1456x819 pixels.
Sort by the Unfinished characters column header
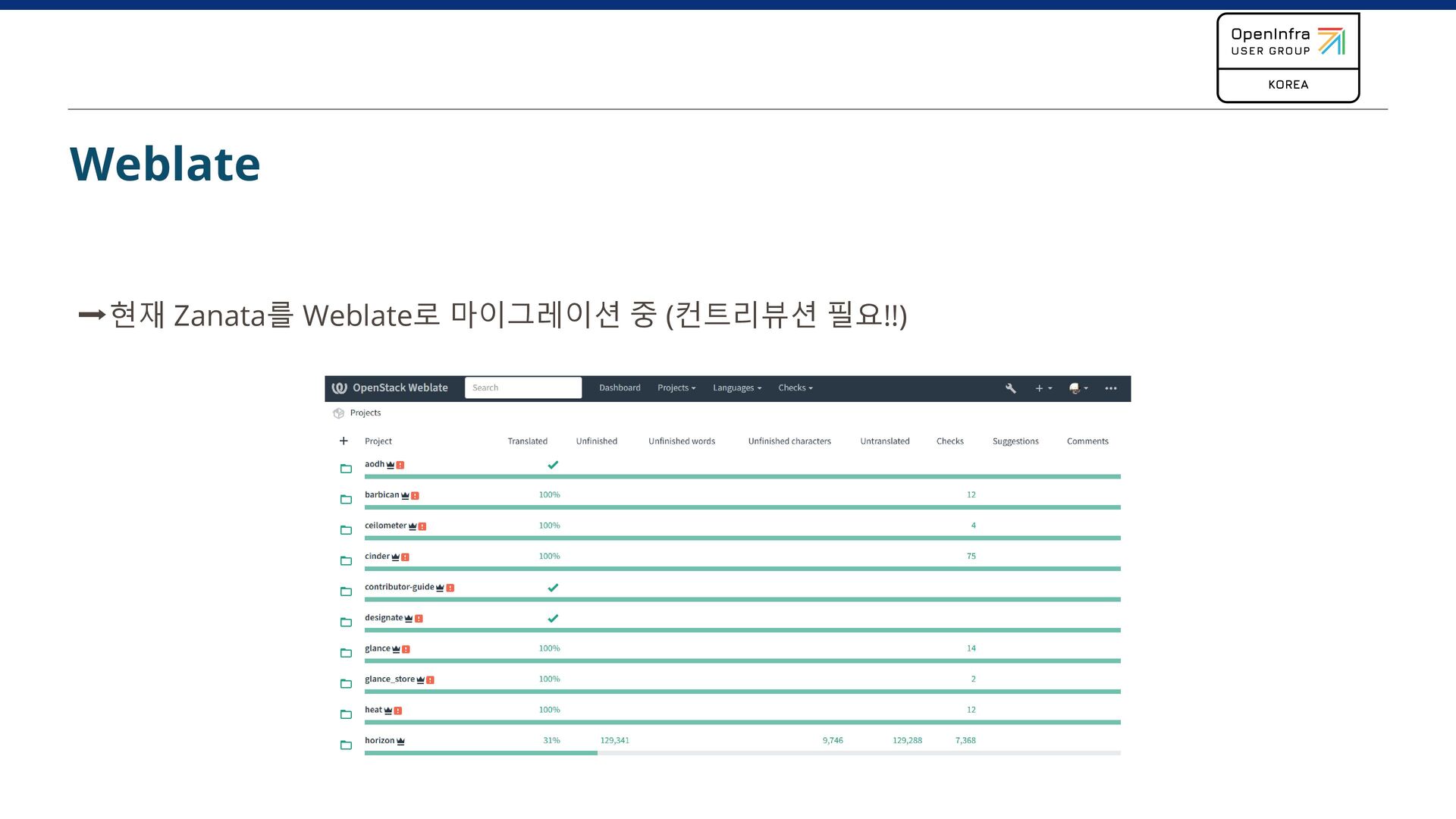789,441
